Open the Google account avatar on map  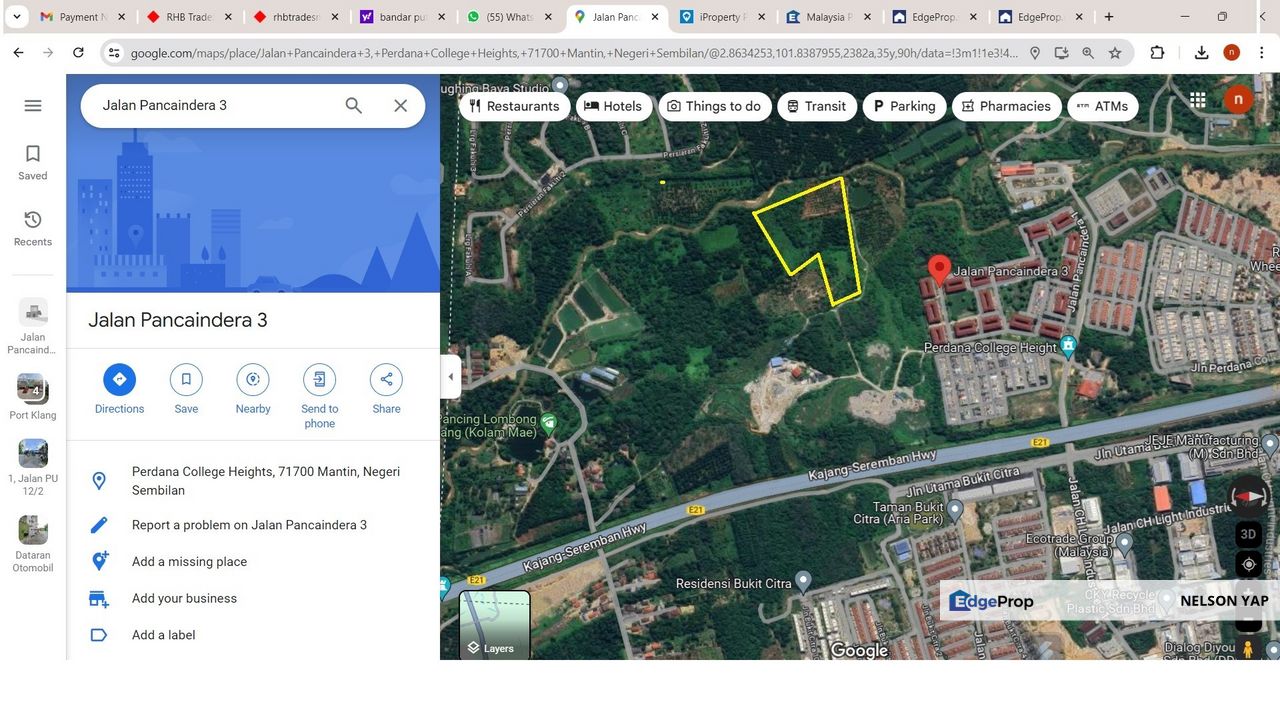click(1238, 99)
